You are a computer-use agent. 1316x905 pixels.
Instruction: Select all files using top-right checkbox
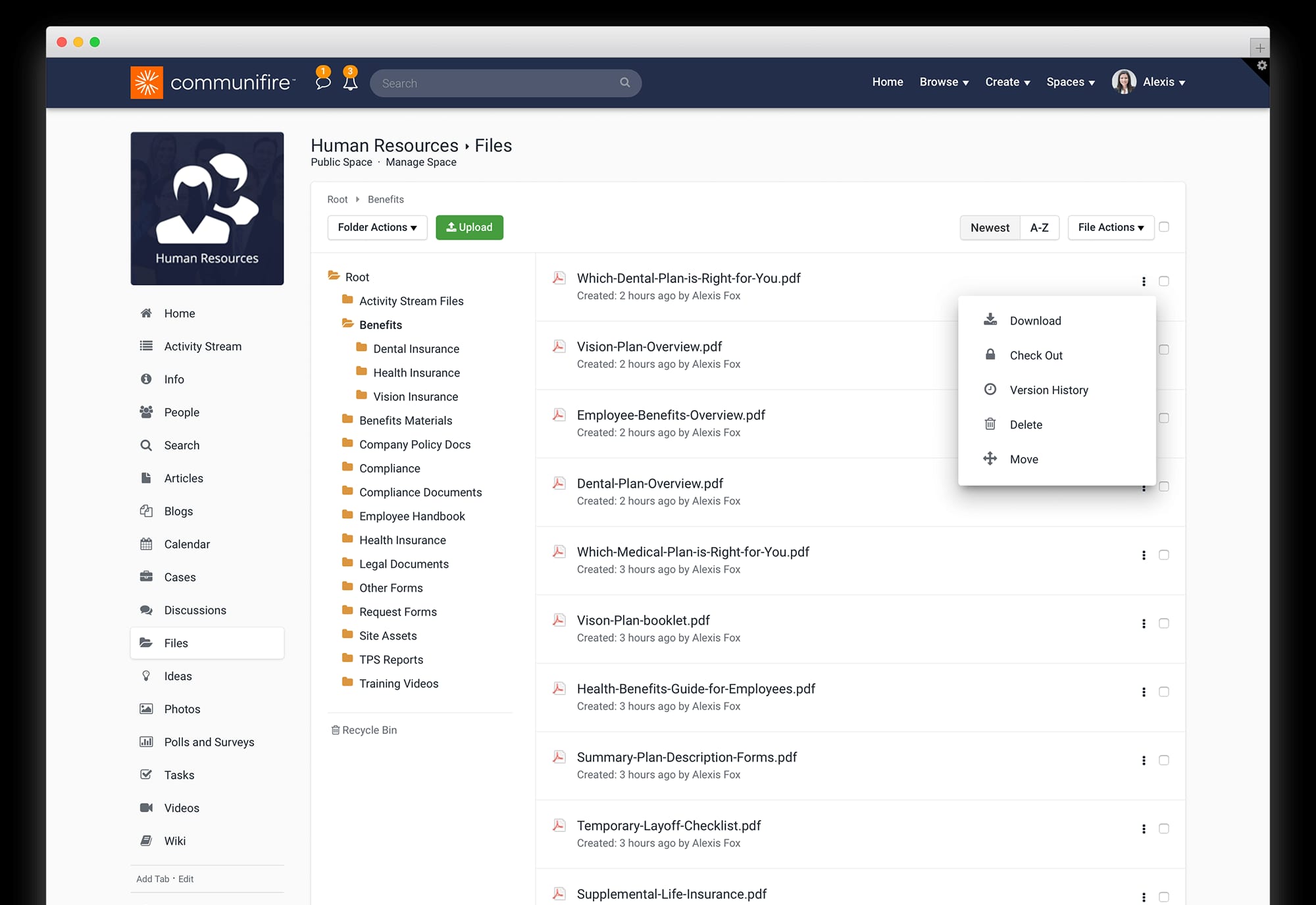point(1165,226)
